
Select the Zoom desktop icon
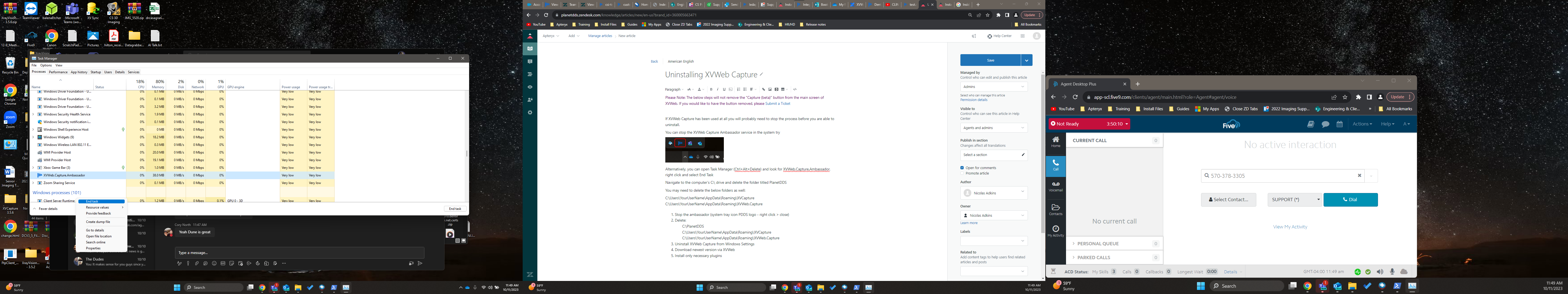point(10,119)
